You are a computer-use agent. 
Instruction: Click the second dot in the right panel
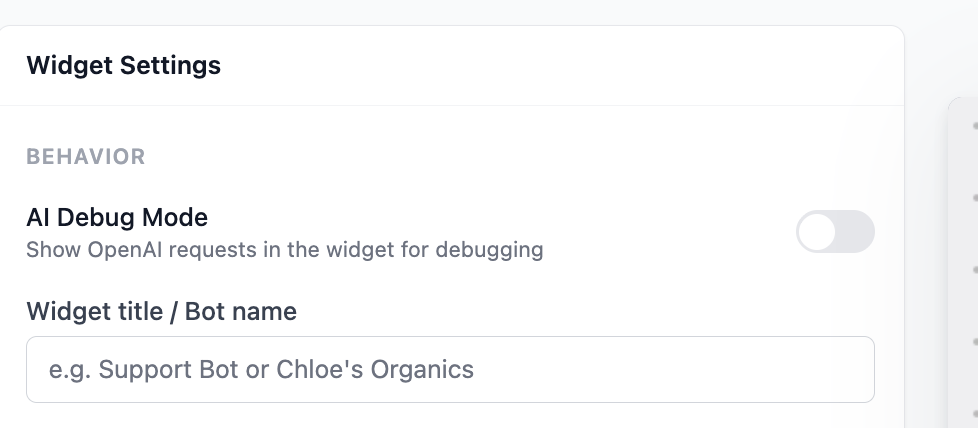(974, 197)
